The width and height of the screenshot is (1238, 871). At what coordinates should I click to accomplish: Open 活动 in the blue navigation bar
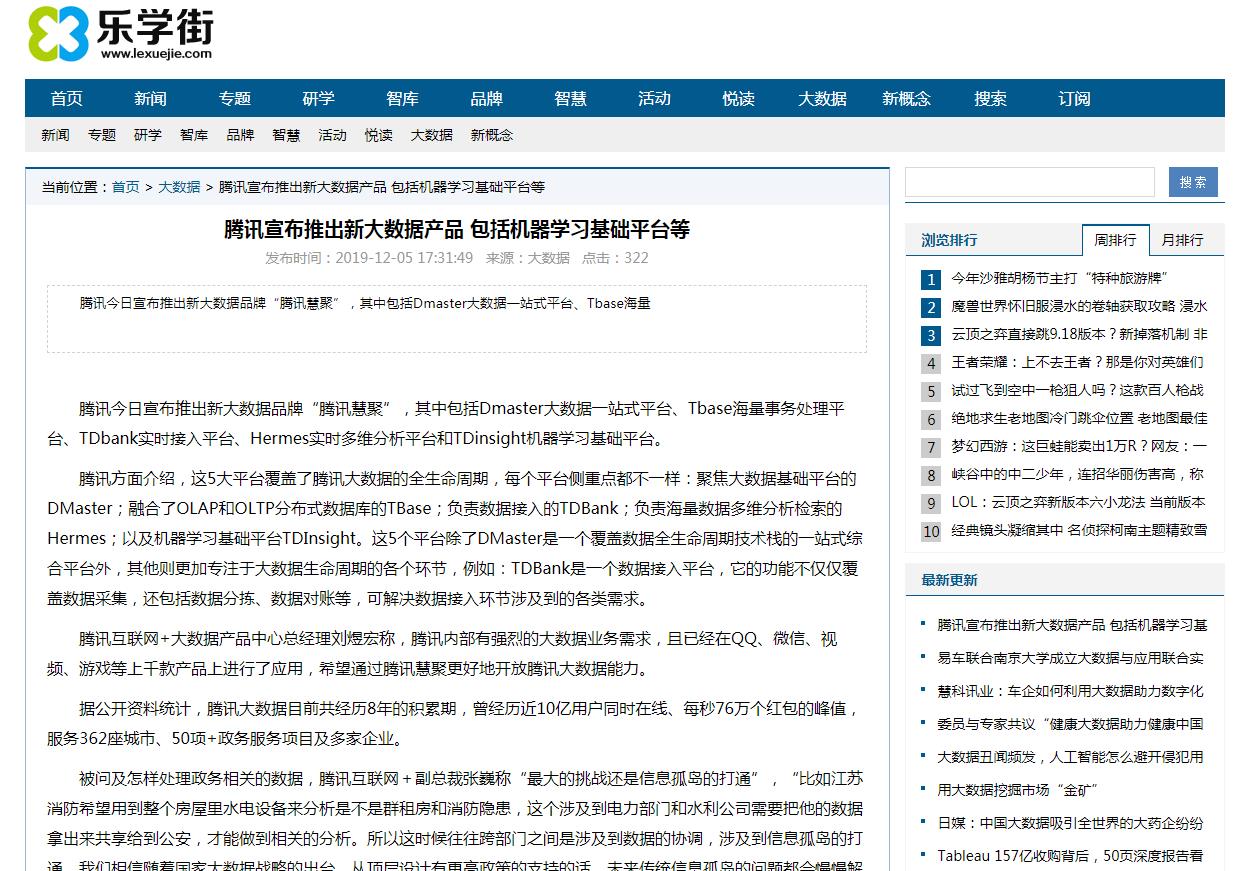click(x=655, y=99)
